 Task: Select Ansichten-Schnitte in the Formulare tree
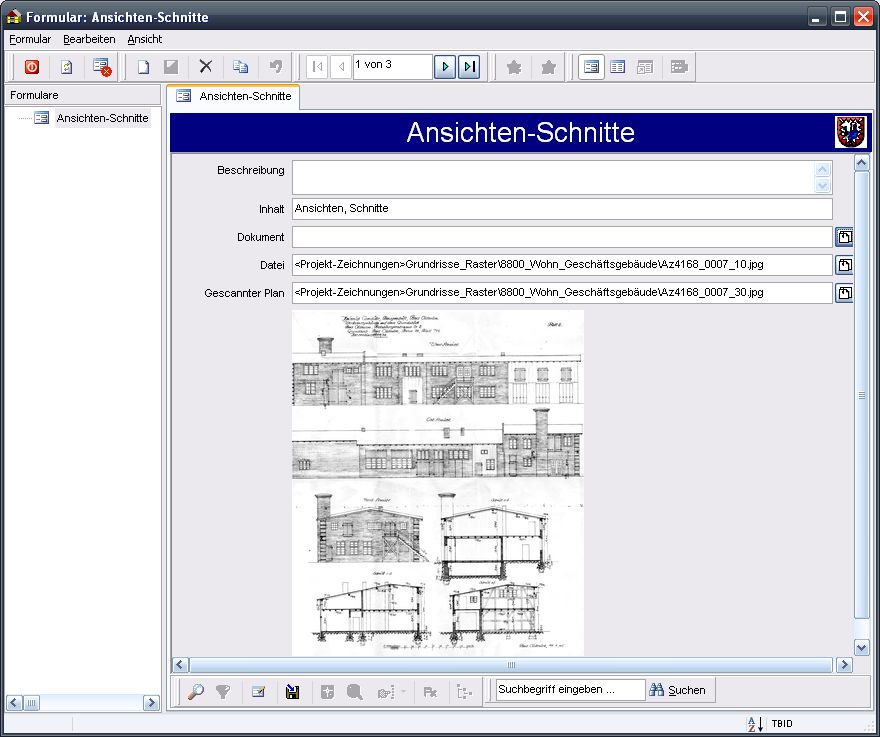[x=102, y=118]
